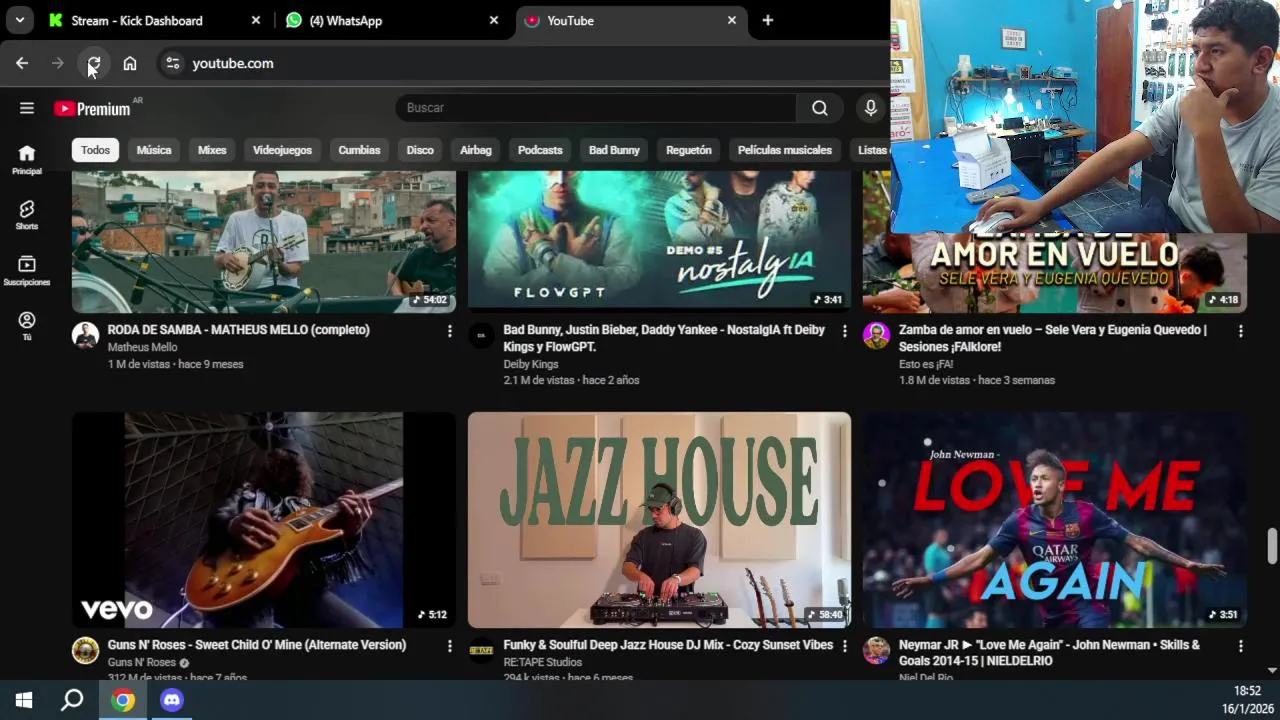The height and width of the screenshot is (720, 1280).
Task: Select the Podcasts filter chip
Action: [x=540, y=150]
